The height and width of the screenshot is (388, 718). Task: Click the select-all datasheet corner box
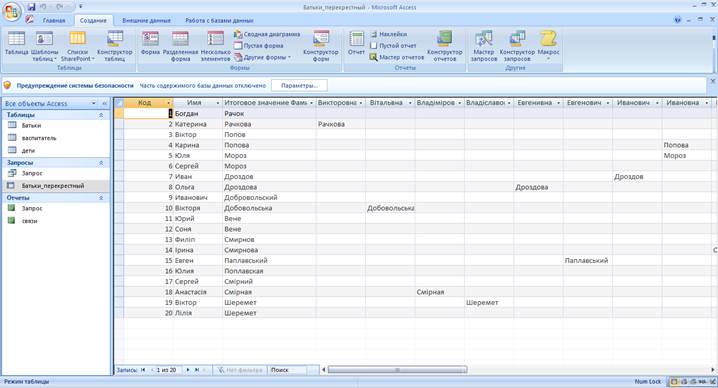pyautogui.click(x=119, y=103)
